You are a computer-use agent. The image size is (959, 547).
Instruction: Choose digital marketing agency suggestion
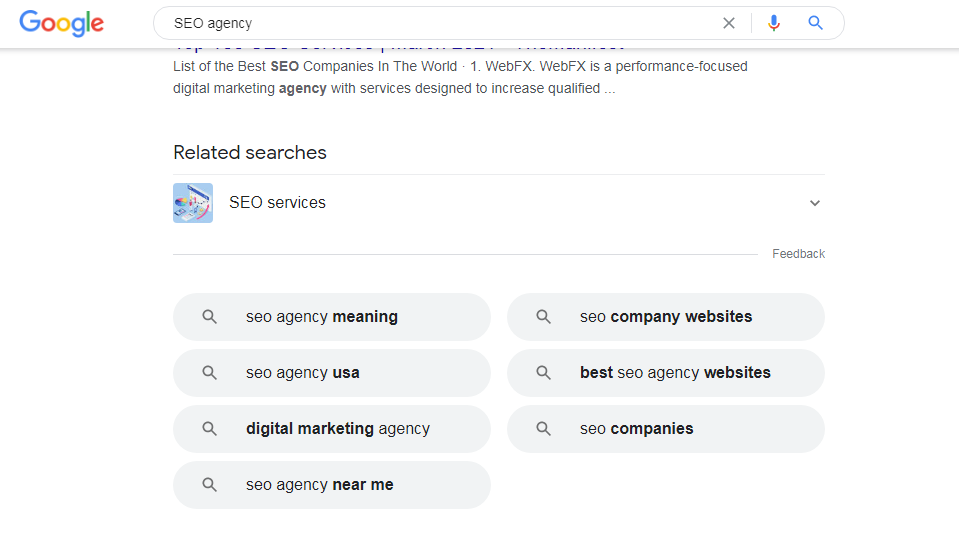tap(337, 429)
